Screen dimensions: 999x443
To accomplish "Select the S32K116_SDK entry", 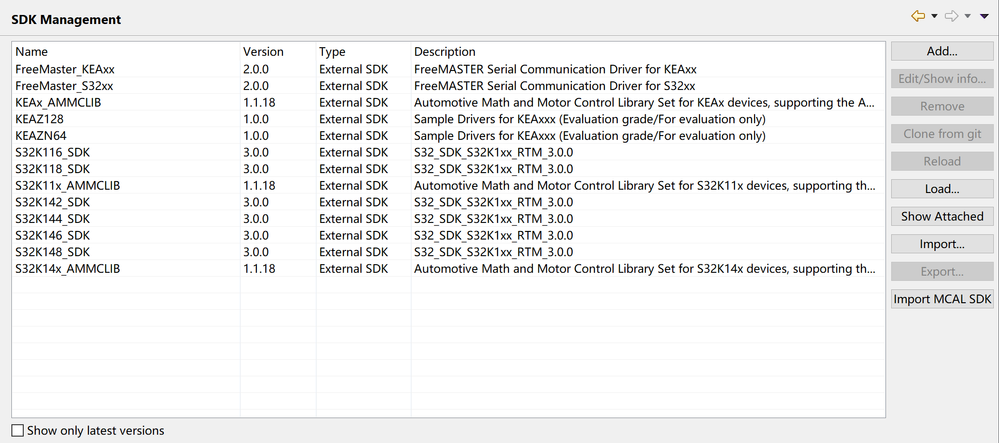I will click(53, 152).
